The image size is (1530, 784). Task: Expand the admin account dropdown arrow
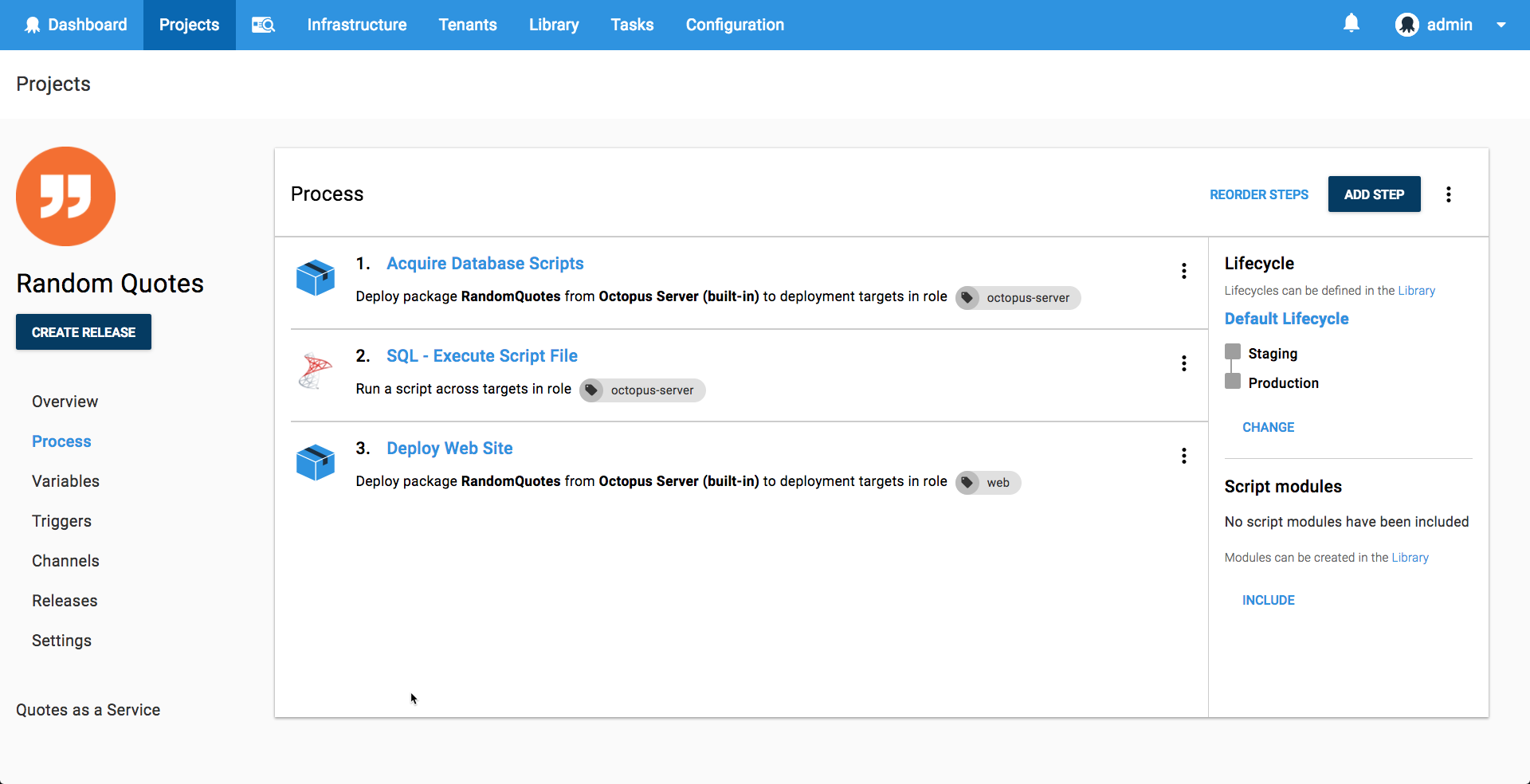click(1502, 25)
